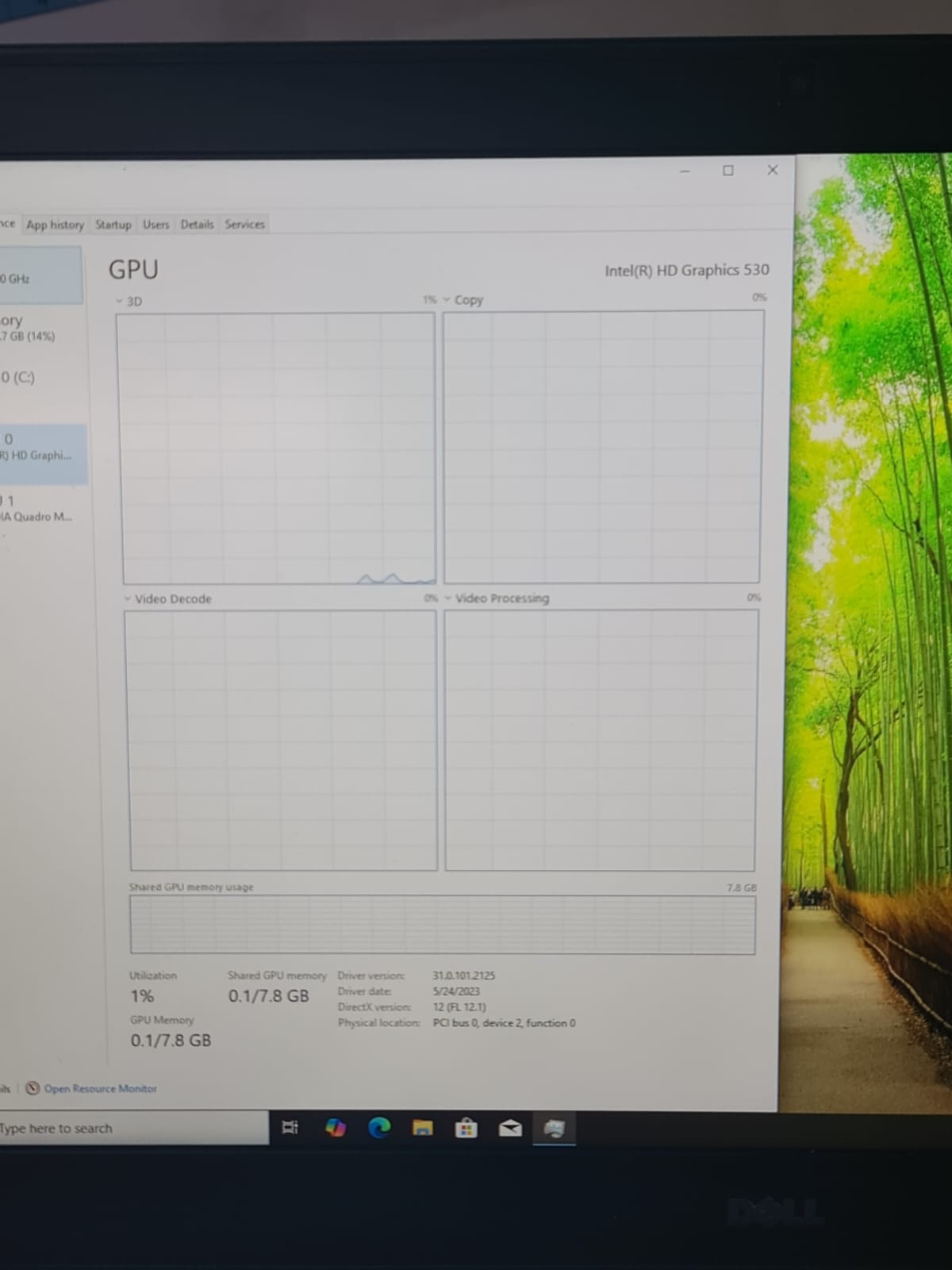
Task: Click the Video Processing usage graph
Action: click(x=601, y=741)
